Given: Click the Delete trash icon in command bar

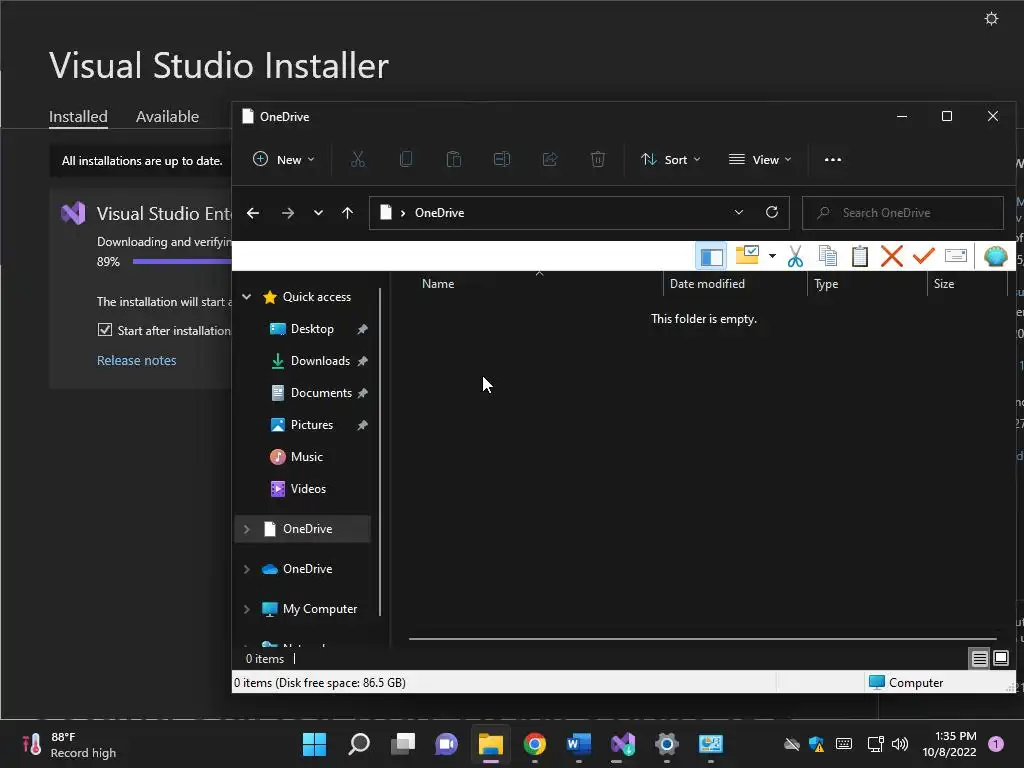Looking at the screenshot, I should 598,159.
